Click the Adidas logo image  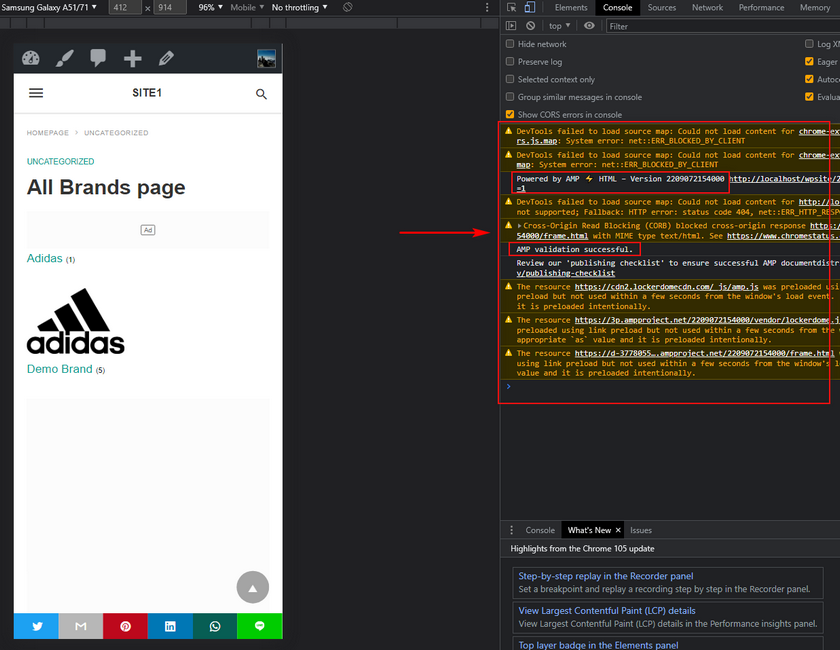[76, 322]
